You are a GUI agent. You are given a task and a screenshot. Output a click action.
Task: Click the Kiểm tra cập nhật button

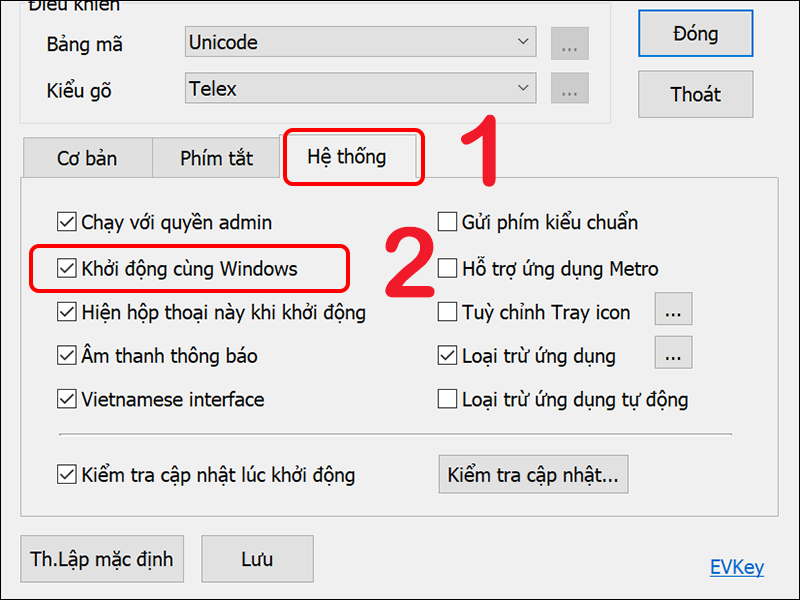(x=533, y=474)
